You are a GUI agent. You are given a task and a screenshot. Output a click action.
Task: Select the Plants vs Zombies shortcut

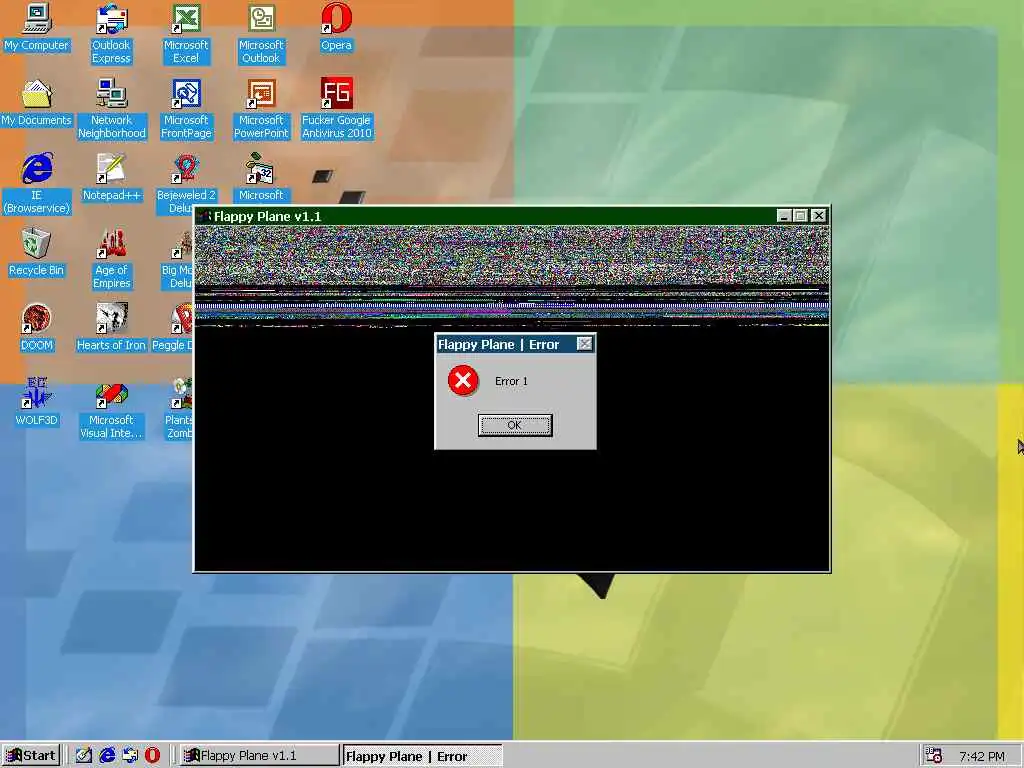tap(179, 409)
